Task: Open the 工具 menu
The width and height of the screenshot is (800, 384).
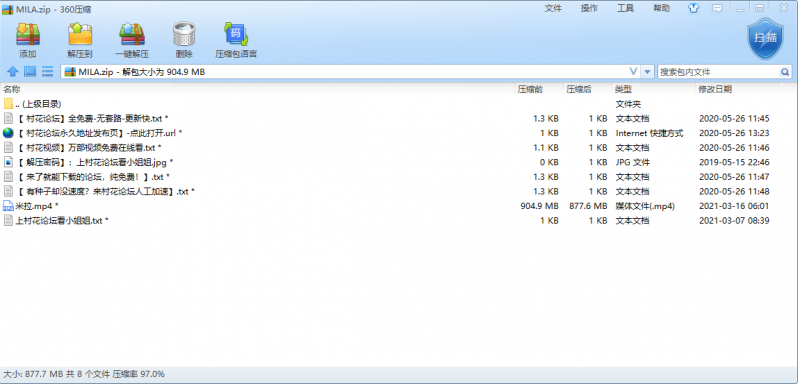Action: pyautogui.click(x=626, y=8)
